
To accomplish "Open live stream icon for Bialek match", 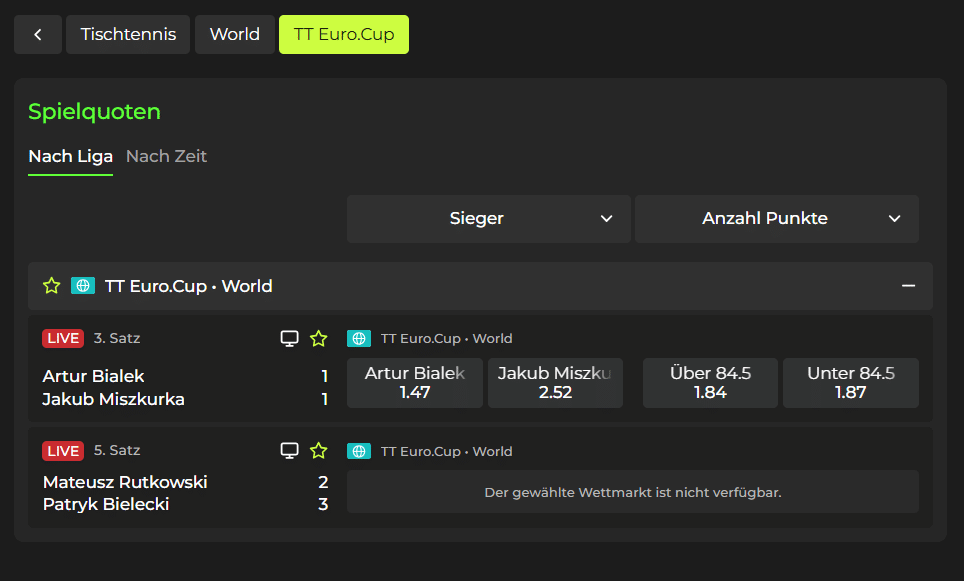I will [x=290, y=338].
